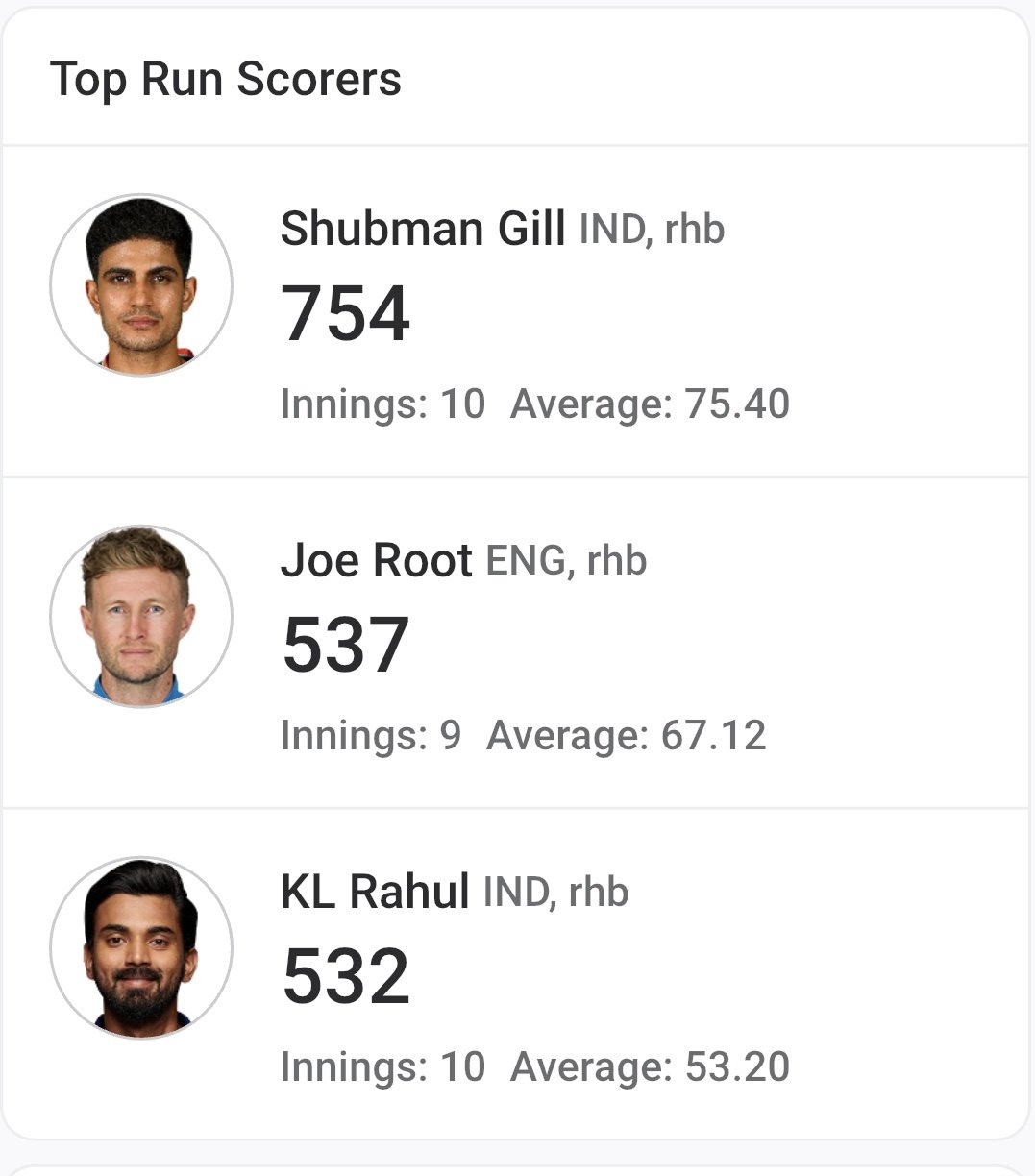Open KL Rahul's profile photo
Screen dimensions: 1035x1176
141,948
